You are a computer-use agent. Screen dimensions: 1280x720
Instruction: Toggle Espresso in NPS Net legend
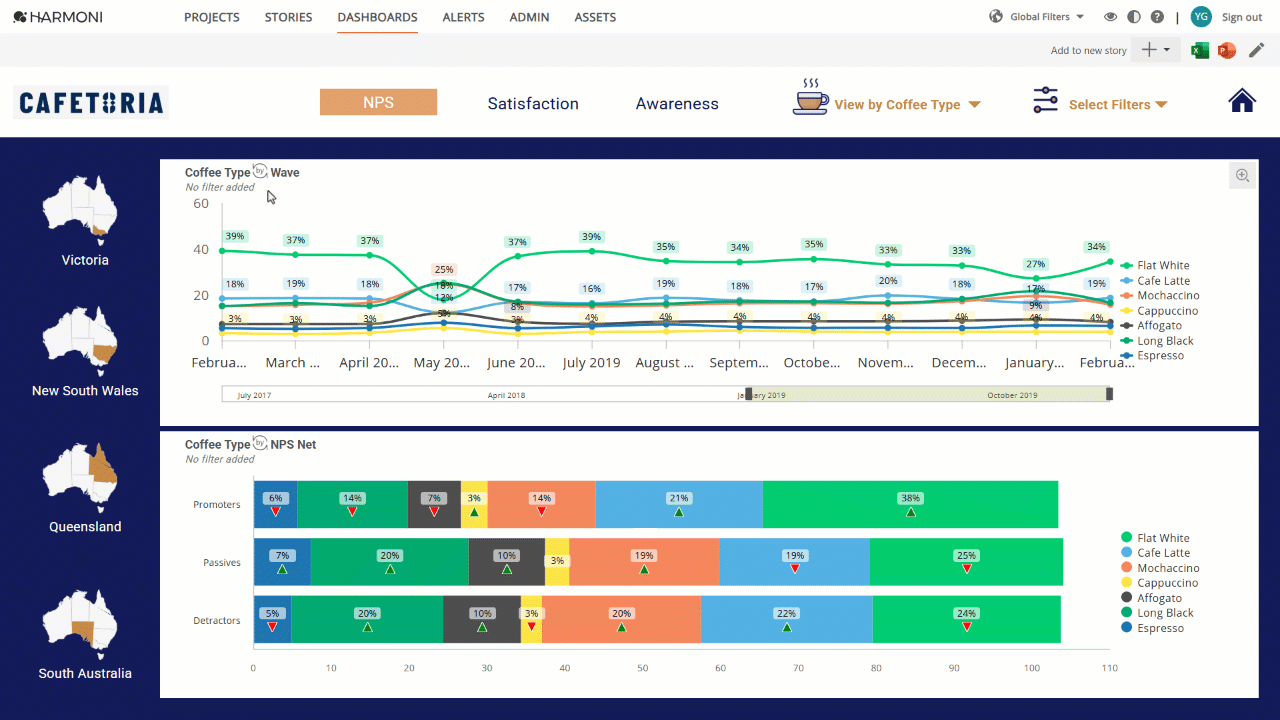pyautogui.click(x=1152, y=628)
